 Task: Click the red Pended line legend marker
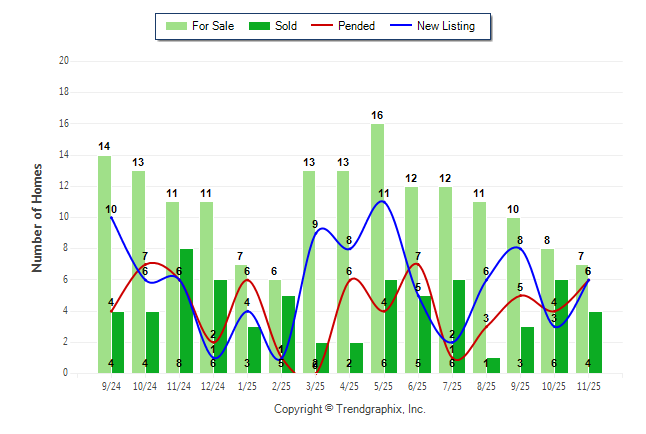point(320,26)
